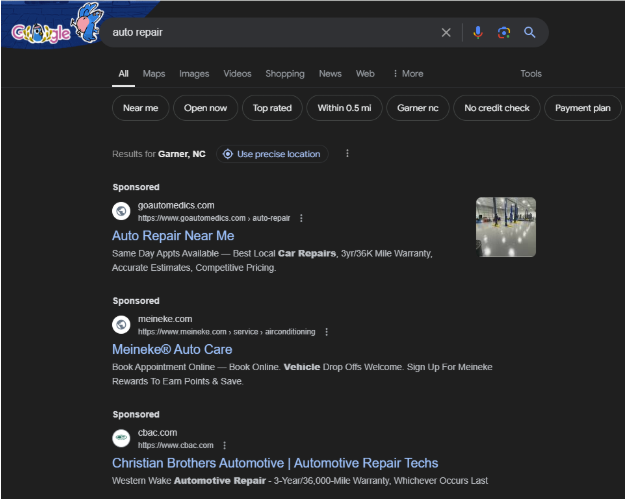Viewport: 625px width, 499px height.
Task: Click the first Sponsored label above goautomedics
Action: [136, 187]
